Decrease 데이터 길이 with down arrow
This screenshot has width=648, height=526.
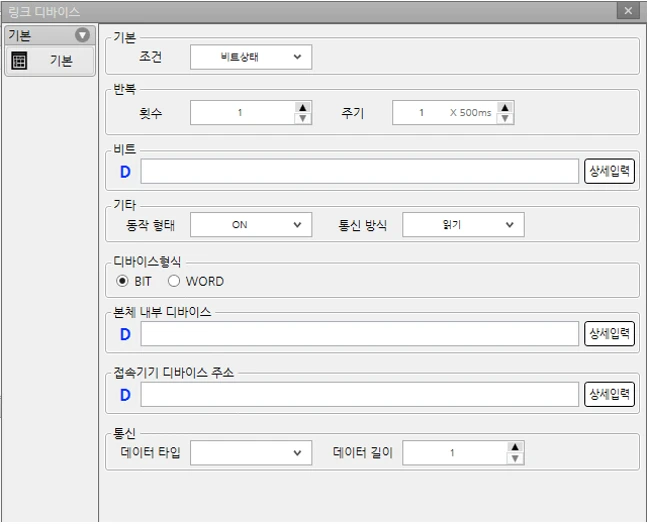coord(515,458)
